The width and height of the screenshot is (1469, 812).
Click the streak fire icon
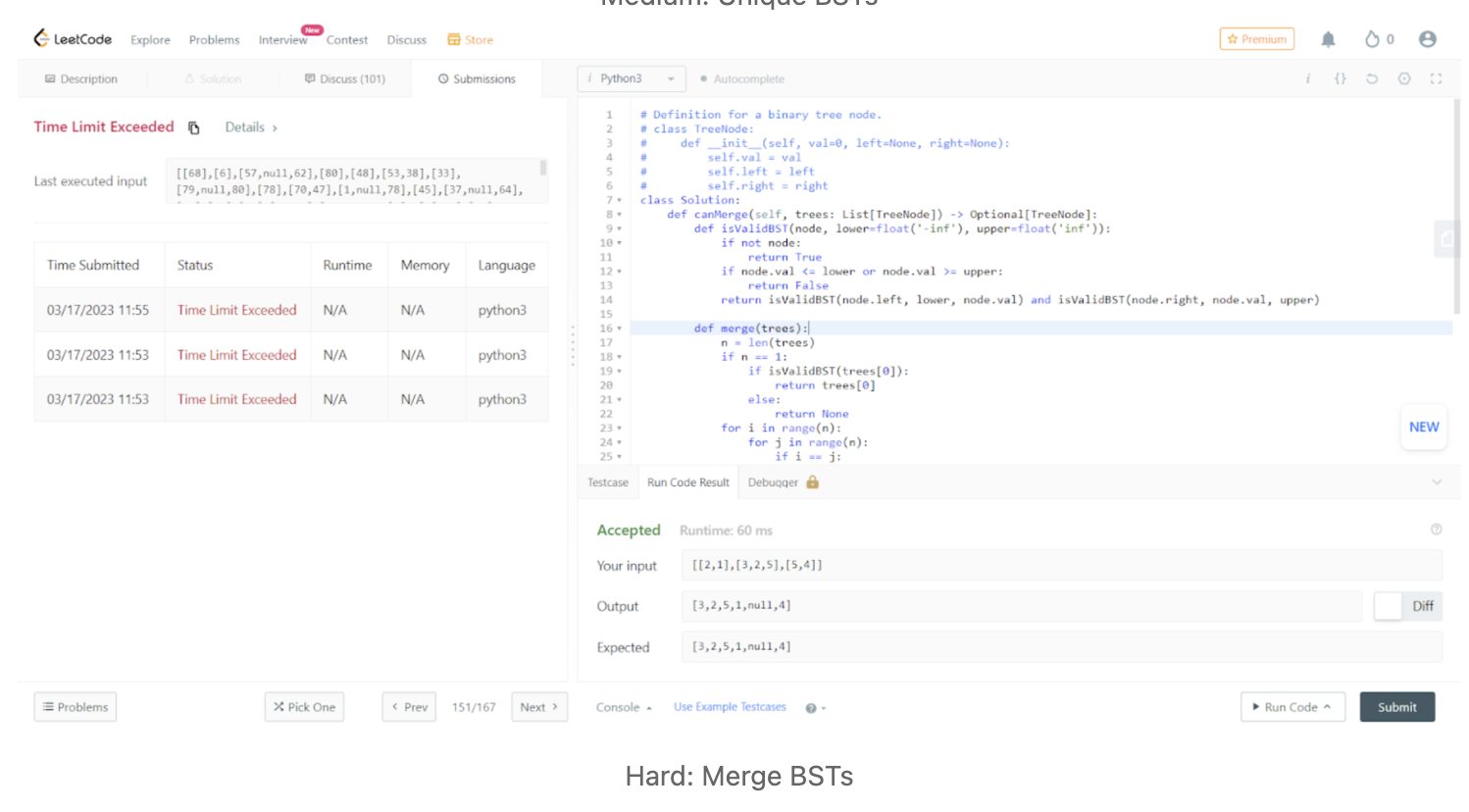coord(1372,39)
